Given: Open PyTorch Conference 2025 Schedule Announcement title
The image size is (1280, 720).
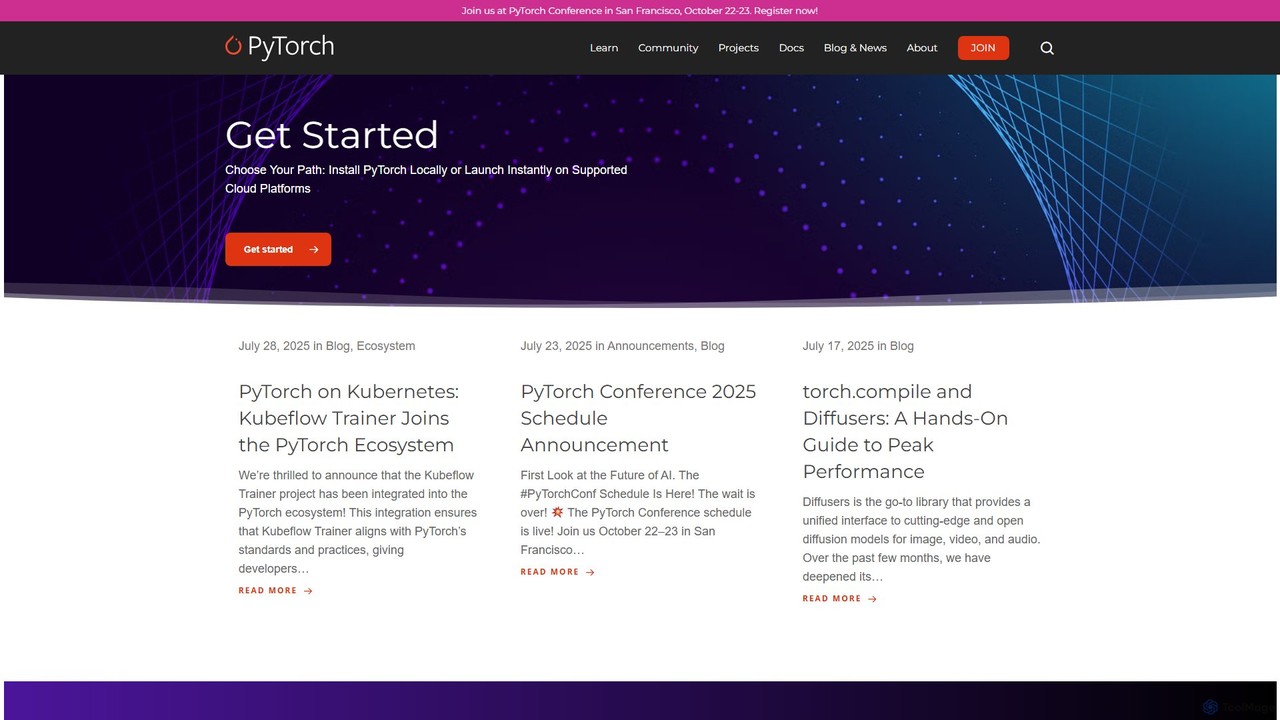Looking at the screenshot, I should 638,418.
